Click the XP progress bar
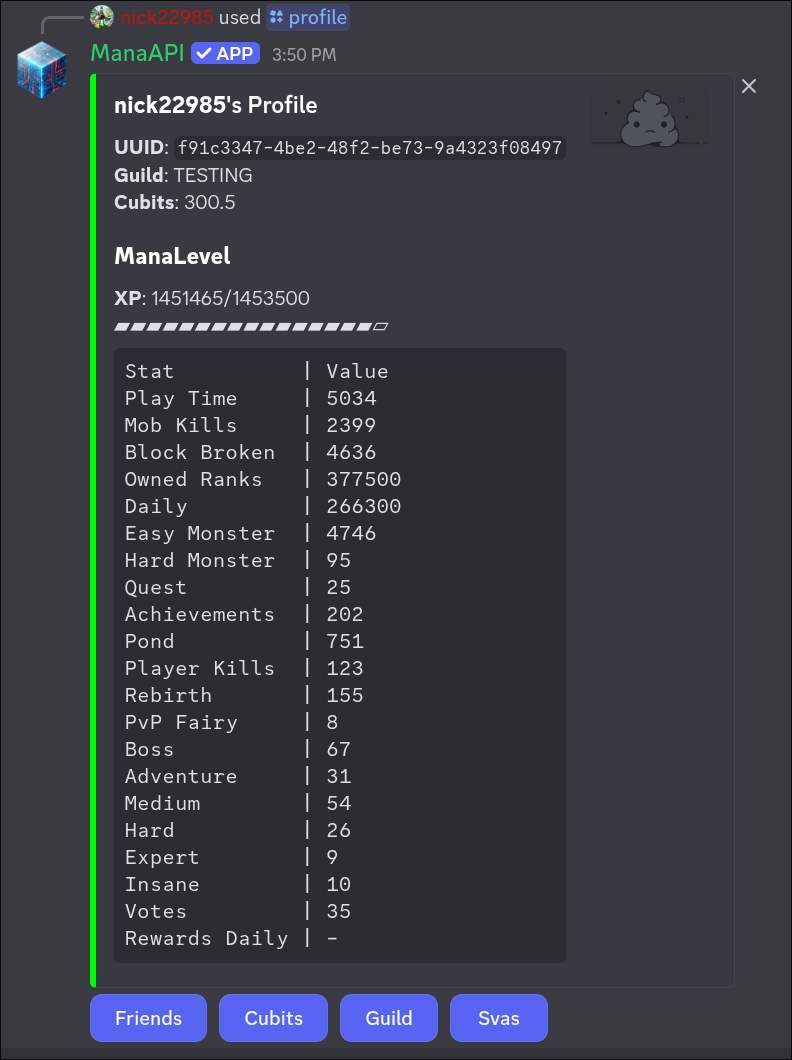Screen dimensions: 792x1060 (251, 326)
